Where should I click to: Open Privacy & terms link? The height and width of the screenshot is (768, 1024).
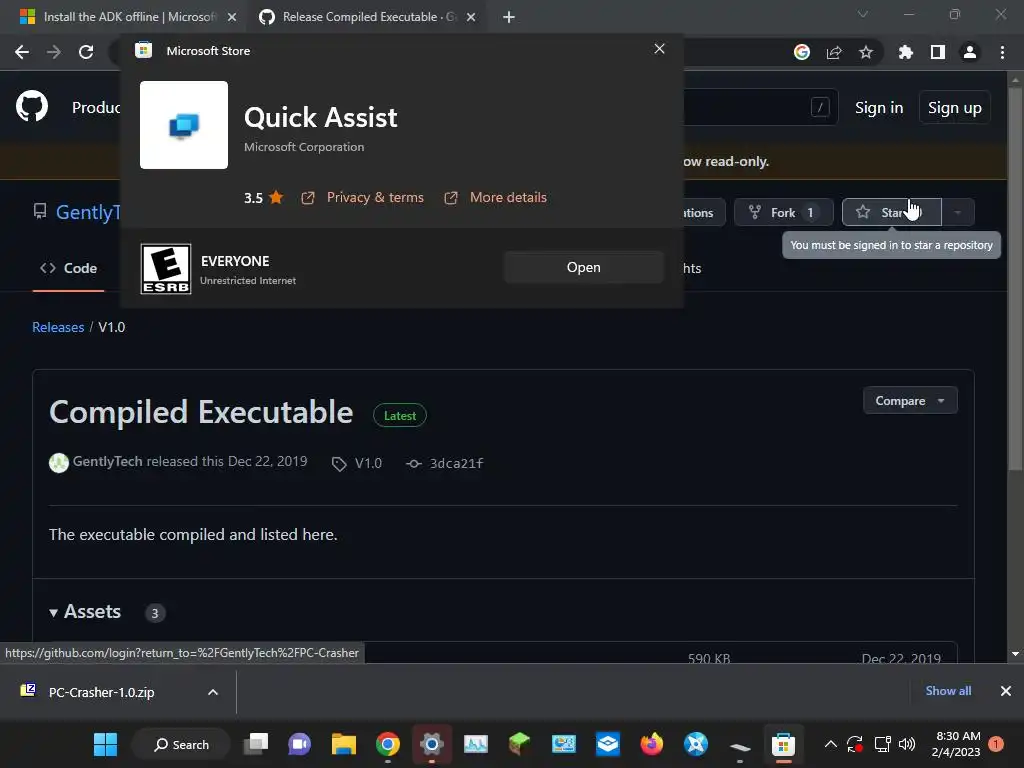tap(375, 197)
